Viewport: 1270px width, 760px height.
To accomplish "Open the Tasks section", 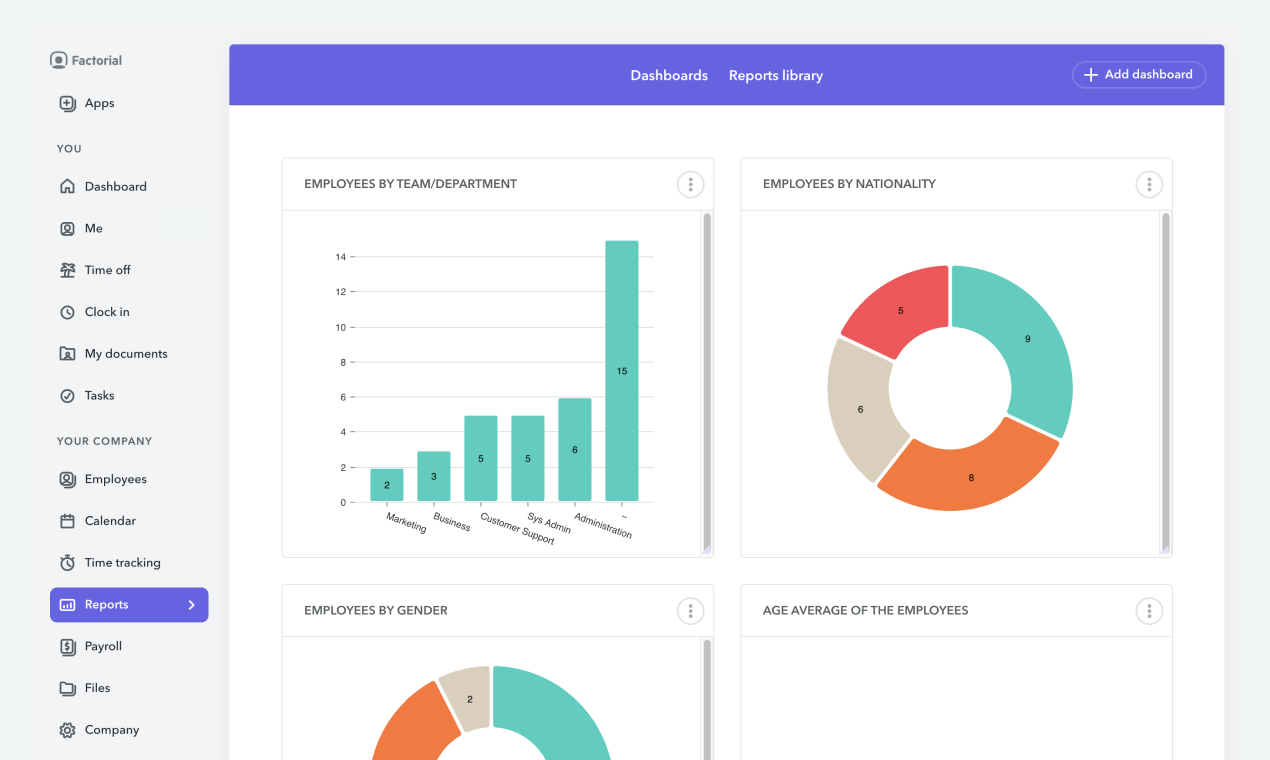I will pos(98,395).
